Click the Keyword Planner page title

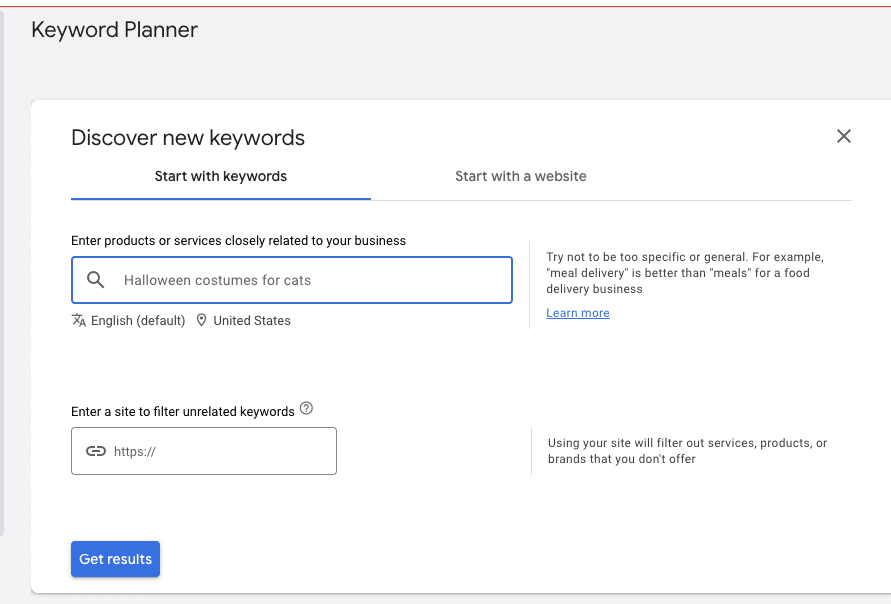pyautogui.click(x=114, y=30)
